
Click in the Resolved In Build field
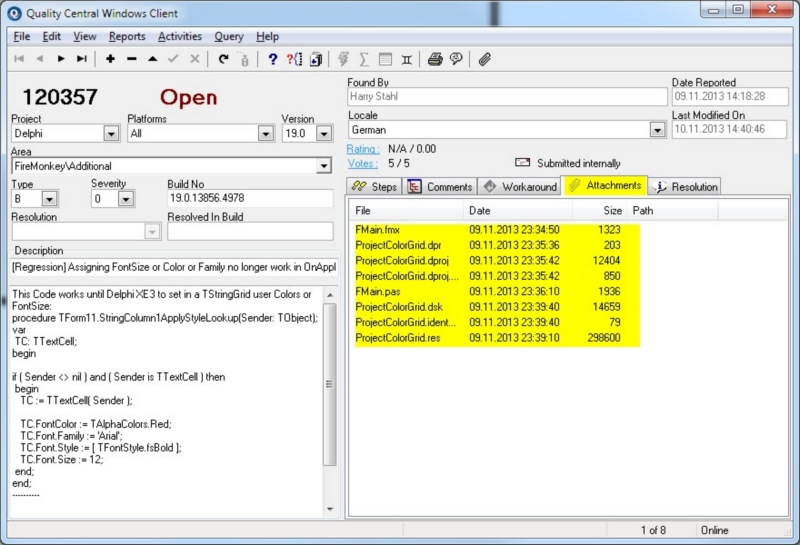click(x=250, y=231)
